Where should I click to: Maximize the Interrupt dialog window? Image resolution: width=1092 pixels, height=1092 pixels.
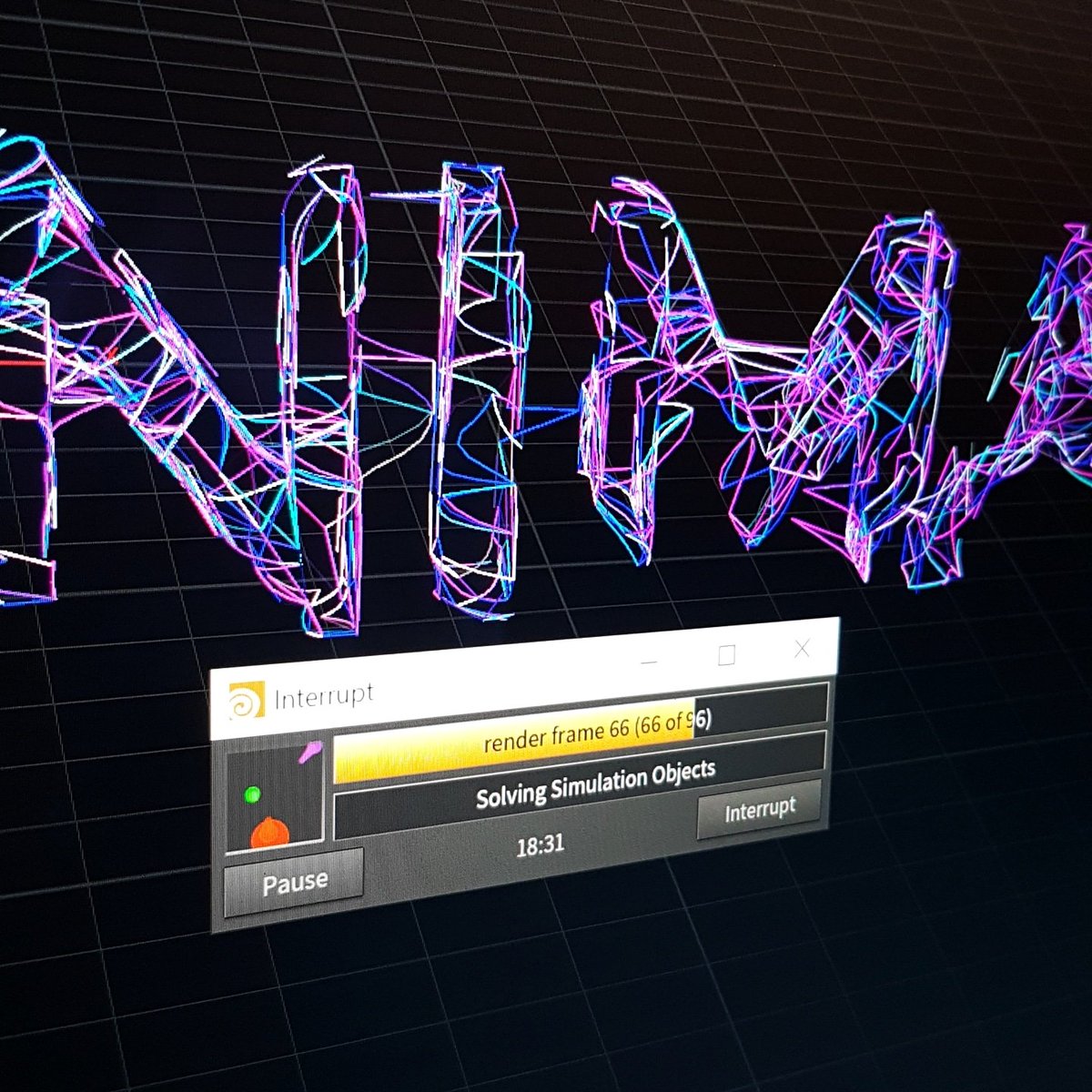[x=726, y=655]
